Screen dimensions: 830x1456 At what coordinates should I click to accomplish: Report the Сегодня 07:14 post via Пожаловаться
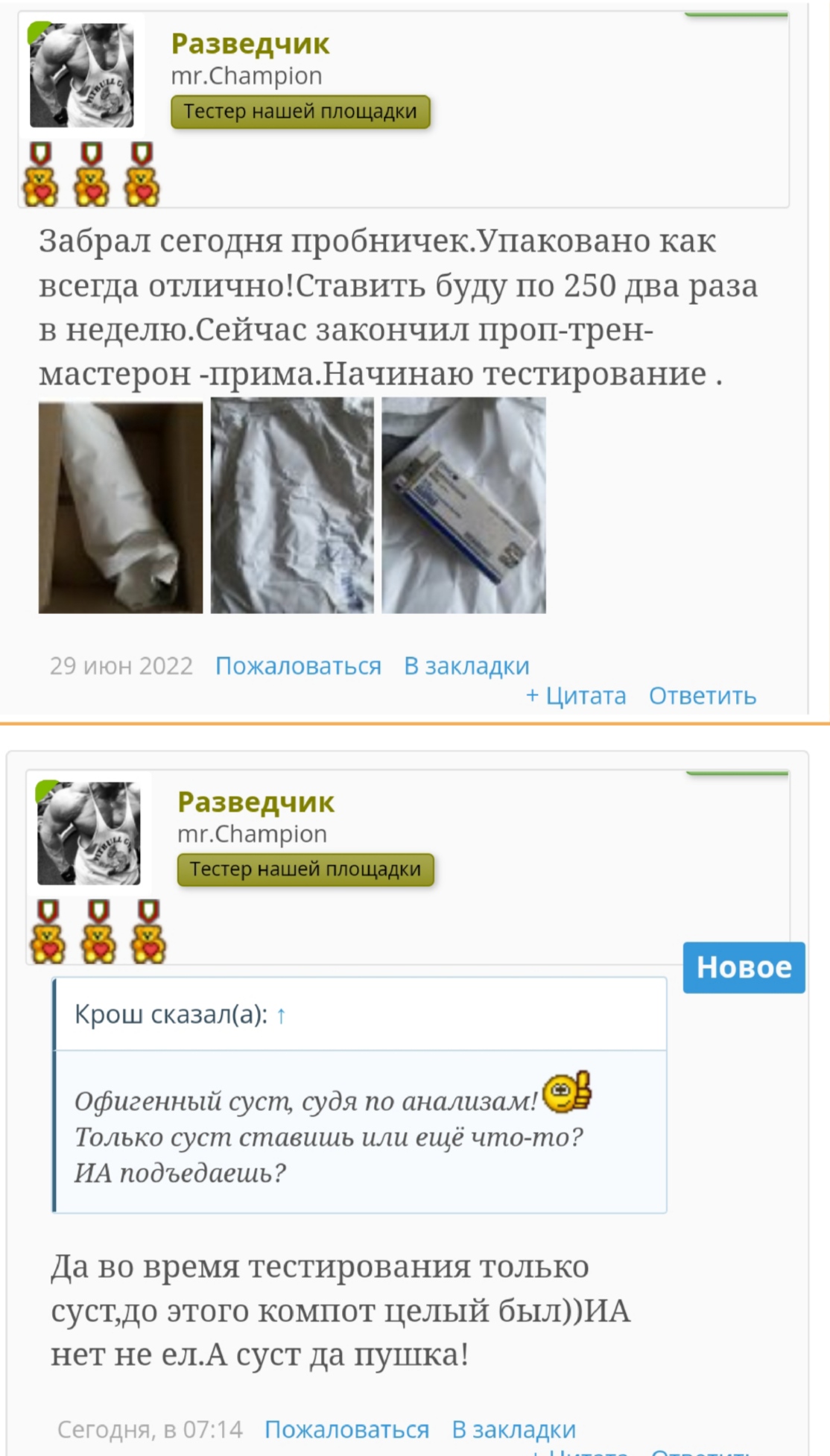coord(347,1429)
